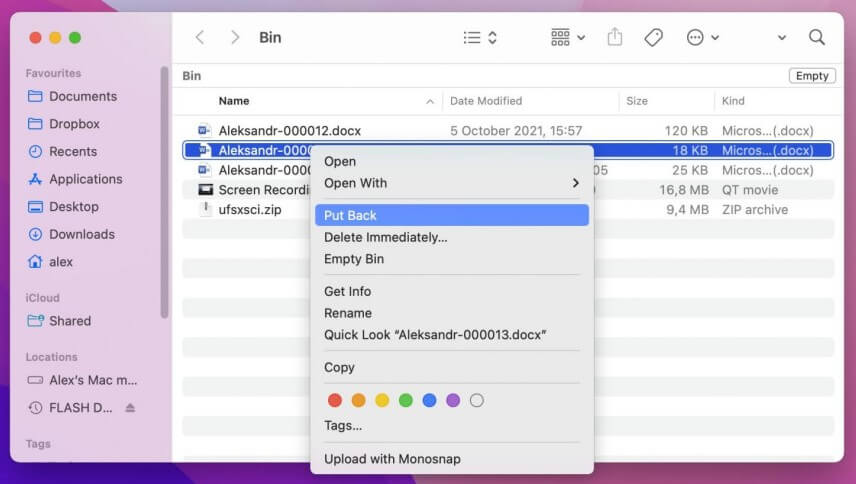Expand the Open With submenu arrow

click(575, 183)
